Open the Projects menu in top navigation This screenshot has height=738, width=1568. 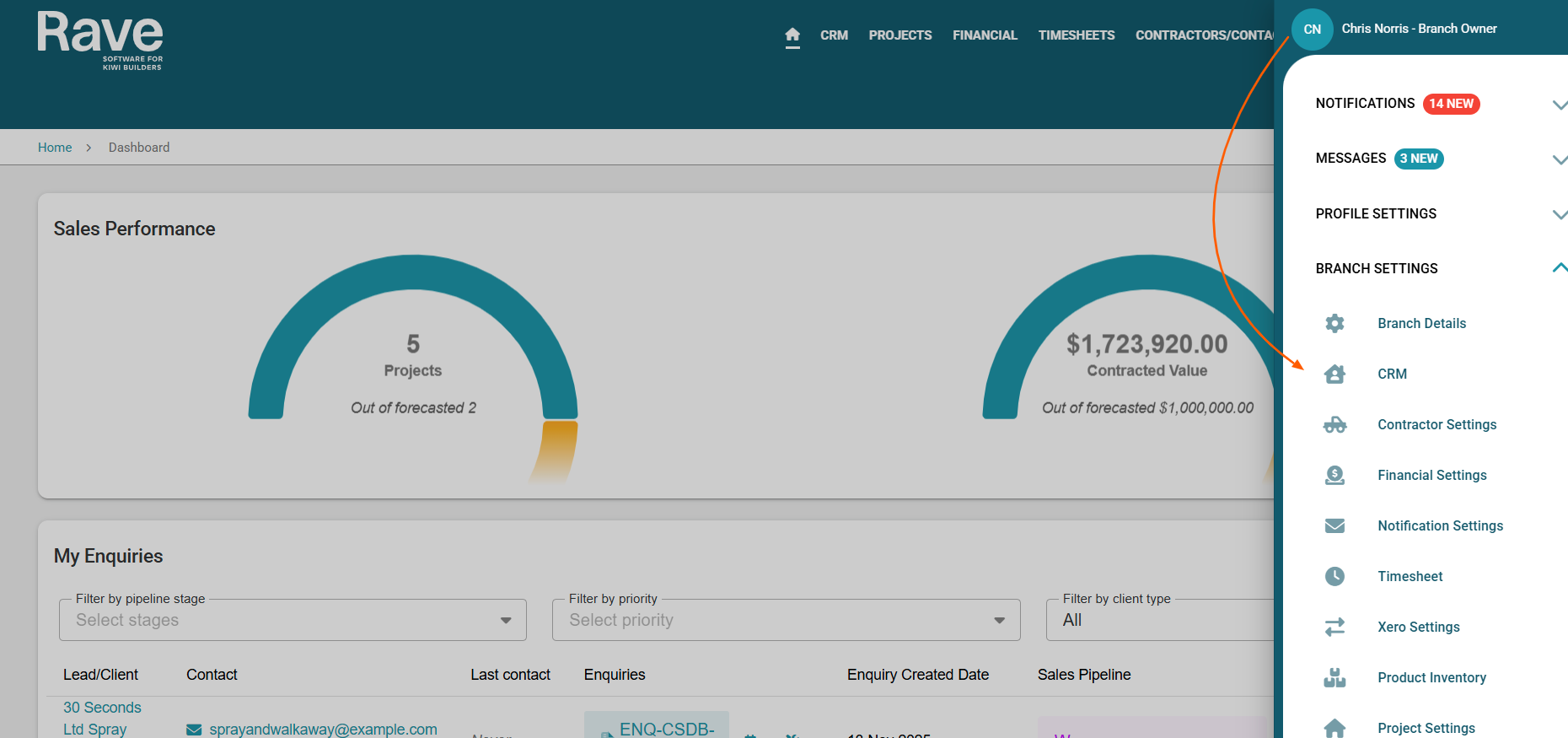pos(899,35)
